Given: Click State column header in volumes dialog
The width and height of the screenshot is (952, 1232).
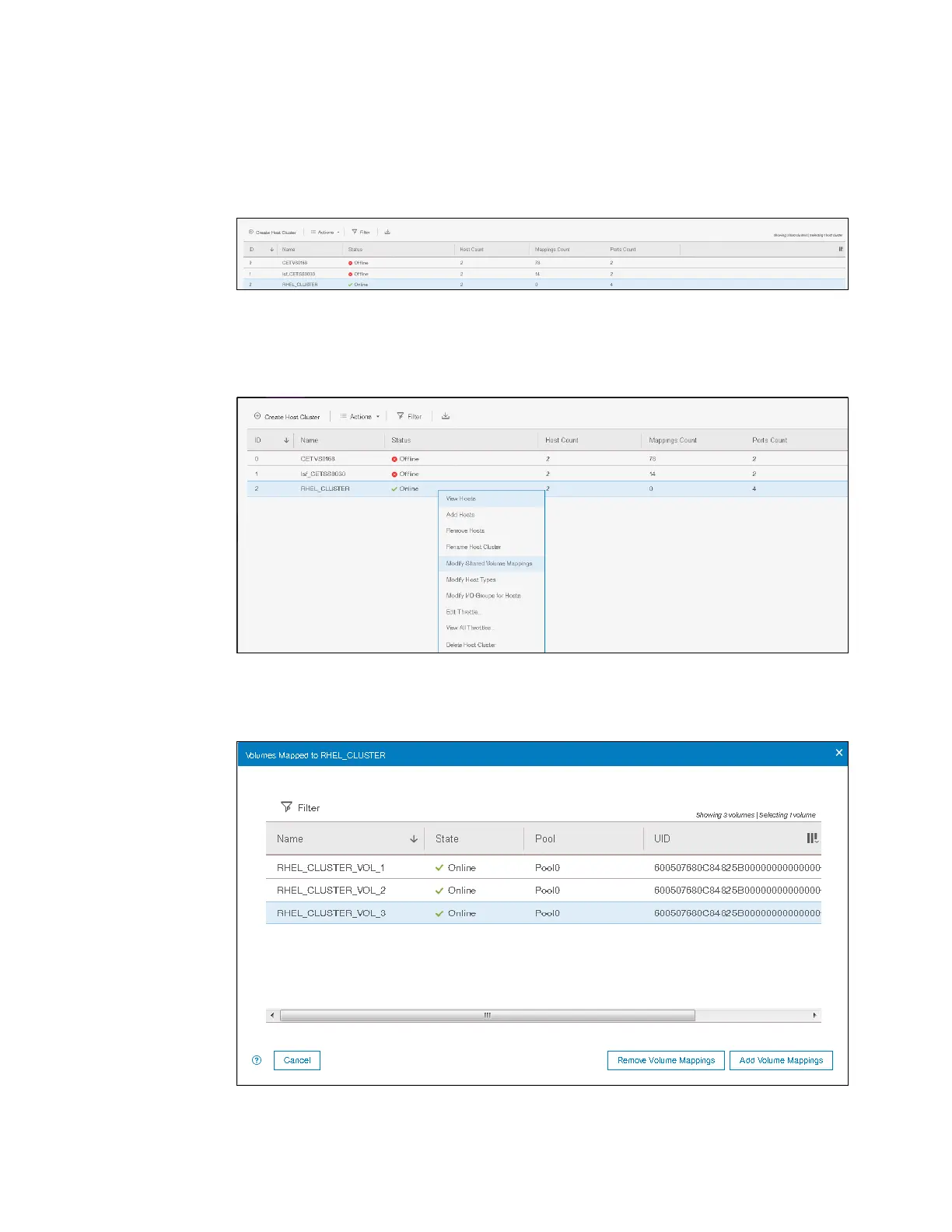Looking at the screenshot, I should tap(447, 839).
